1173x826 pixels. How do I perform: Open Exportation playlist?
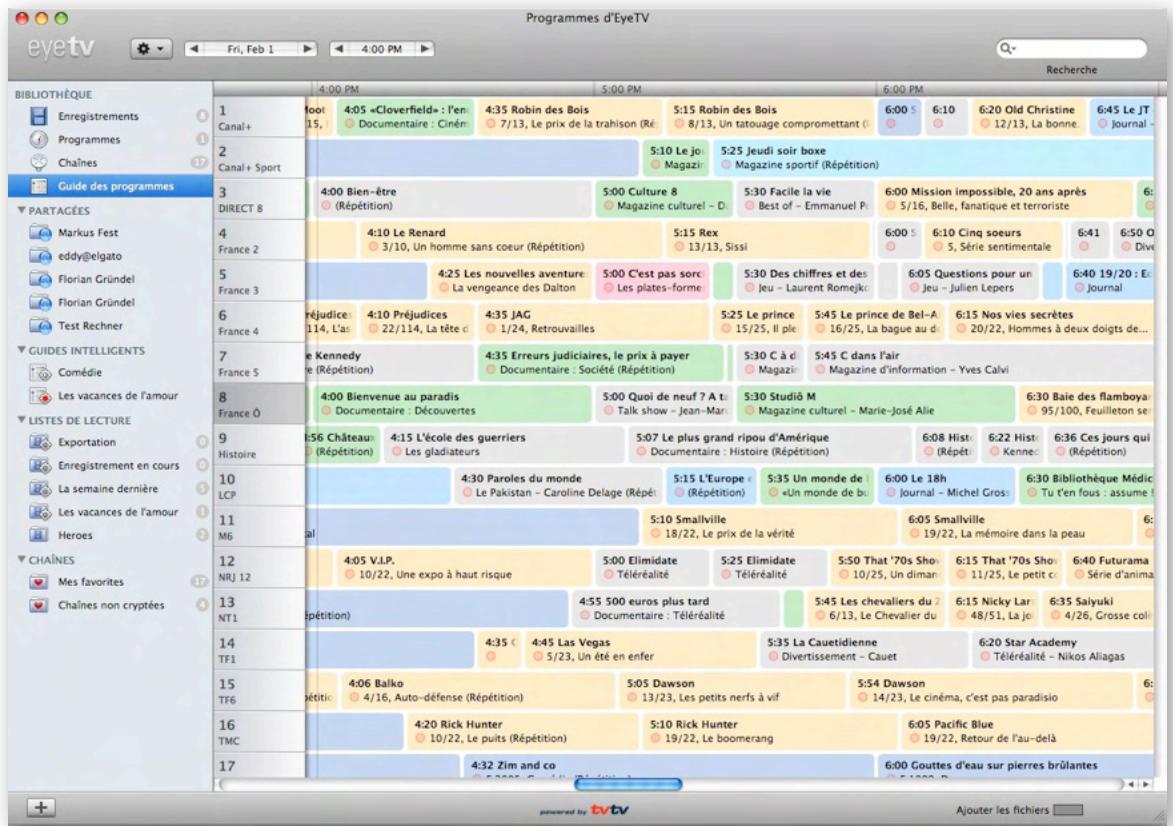click(87, 442)
